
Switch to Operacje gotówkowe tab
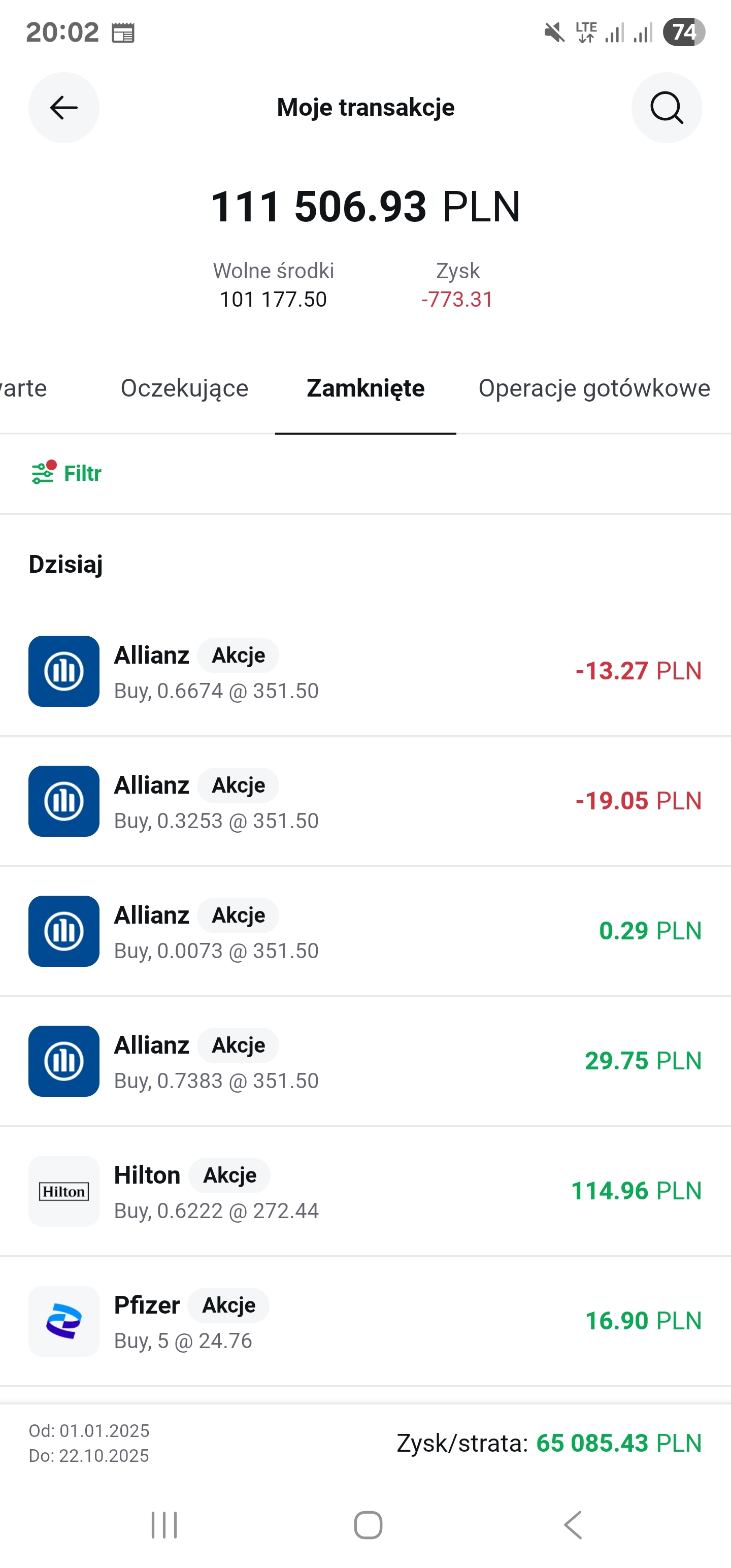tap(594, 388)
